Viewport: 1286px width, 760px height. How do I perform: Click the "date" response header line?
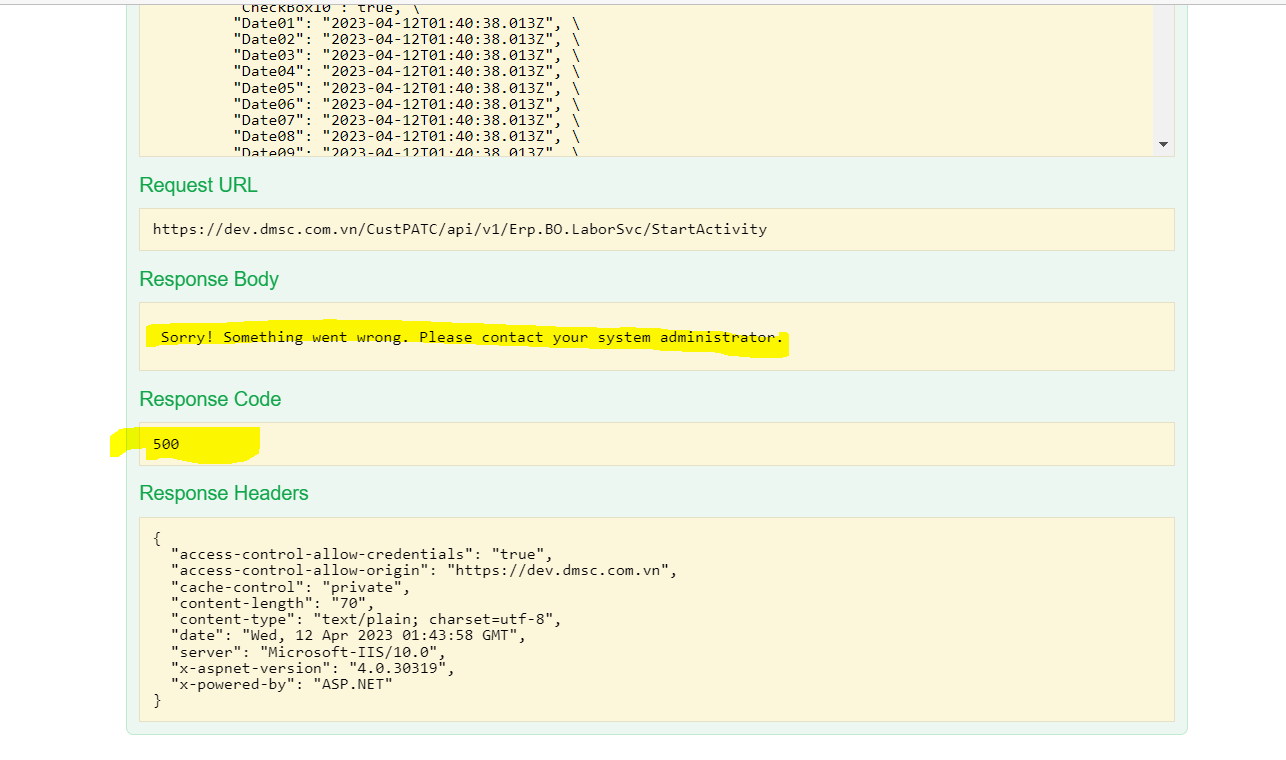pyautogui.click(x=348, y=636)
